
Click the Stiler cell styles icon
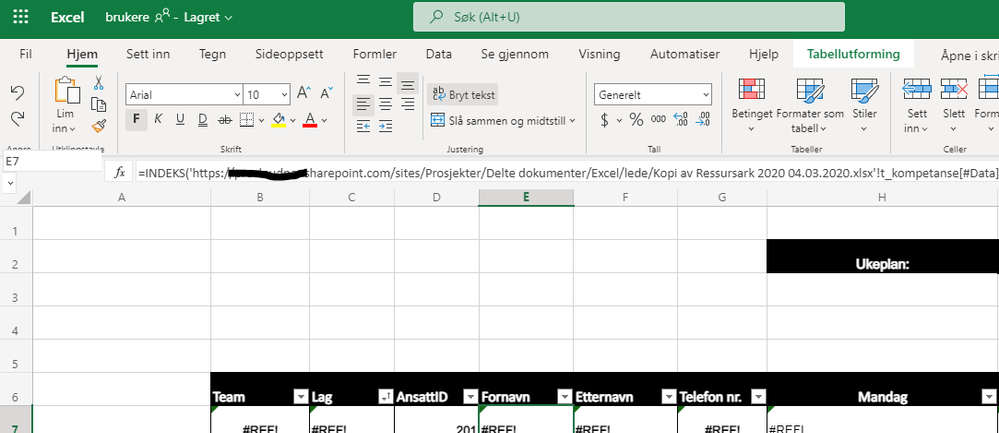pos(865,89)
